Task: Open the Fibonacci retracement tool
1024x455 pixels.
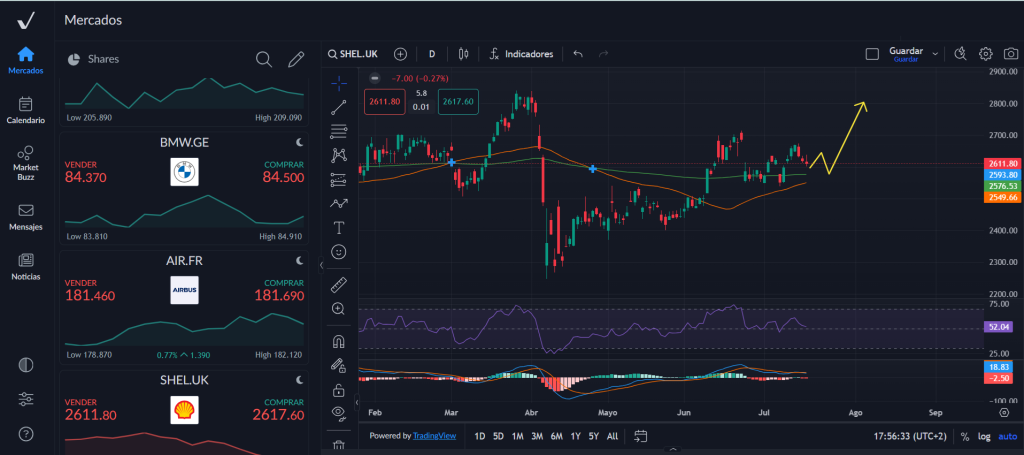Action: click(338, 131)
